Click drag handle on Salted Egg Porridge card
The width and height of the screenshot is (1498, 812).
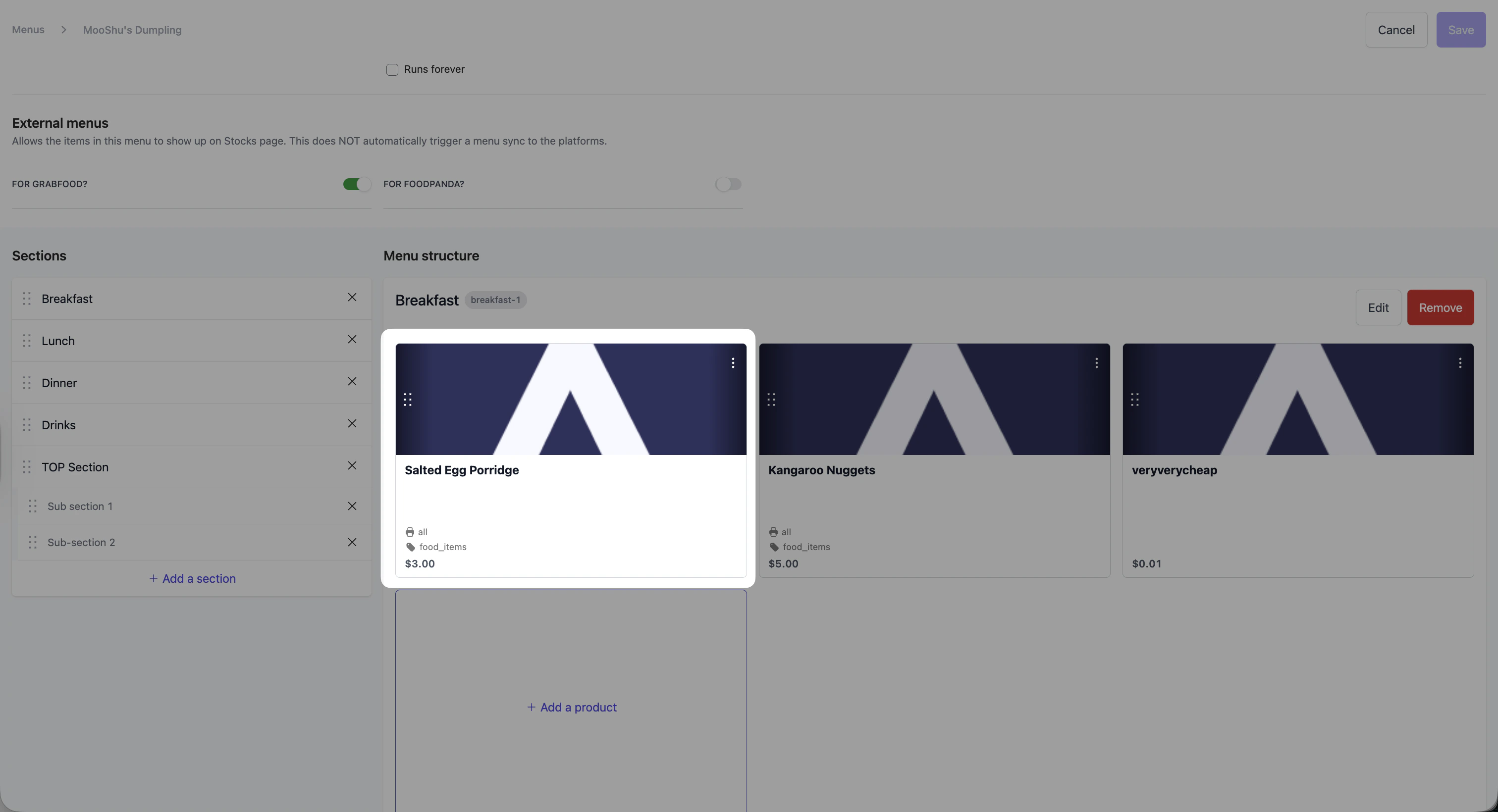coord(408,400)
